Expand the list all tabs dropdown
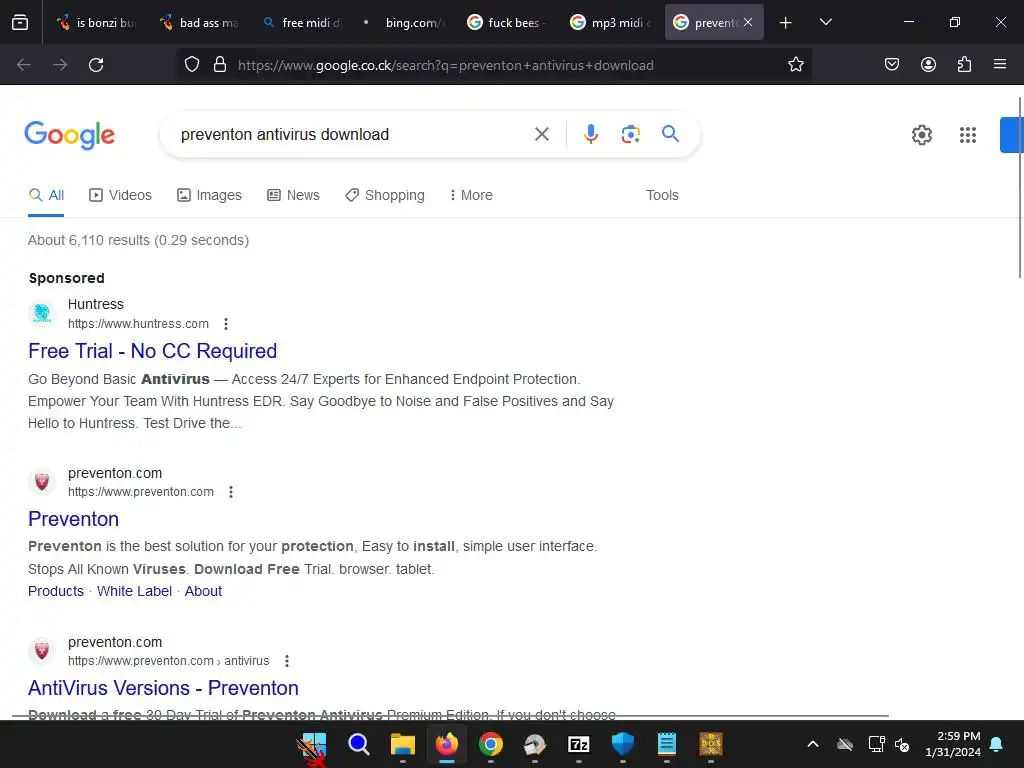The width and height of the screenshot is (1024, 768). (x=825, y=23)
